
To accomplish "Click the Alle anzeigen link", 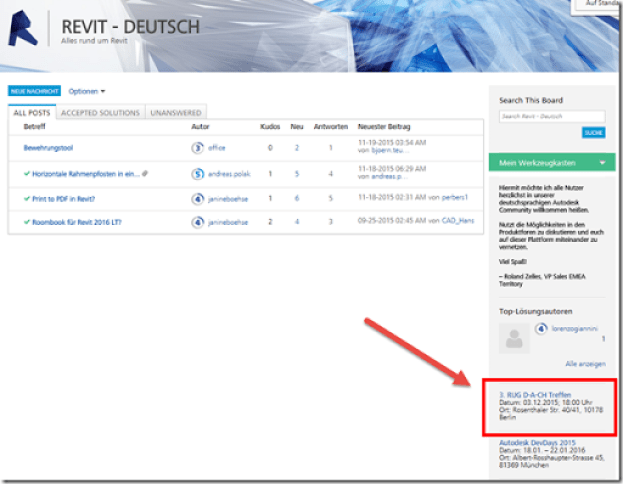I will [x=585, y=364].
